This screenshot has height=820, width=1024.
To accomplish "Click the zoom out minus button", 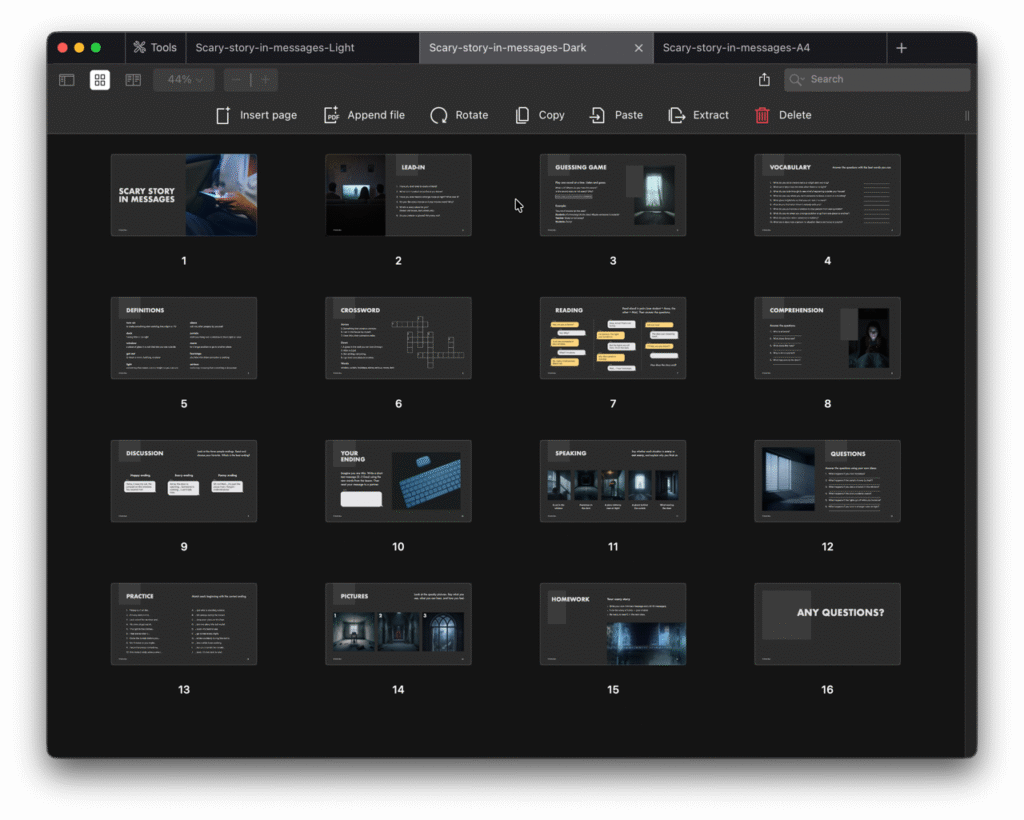I will (236, 80).
